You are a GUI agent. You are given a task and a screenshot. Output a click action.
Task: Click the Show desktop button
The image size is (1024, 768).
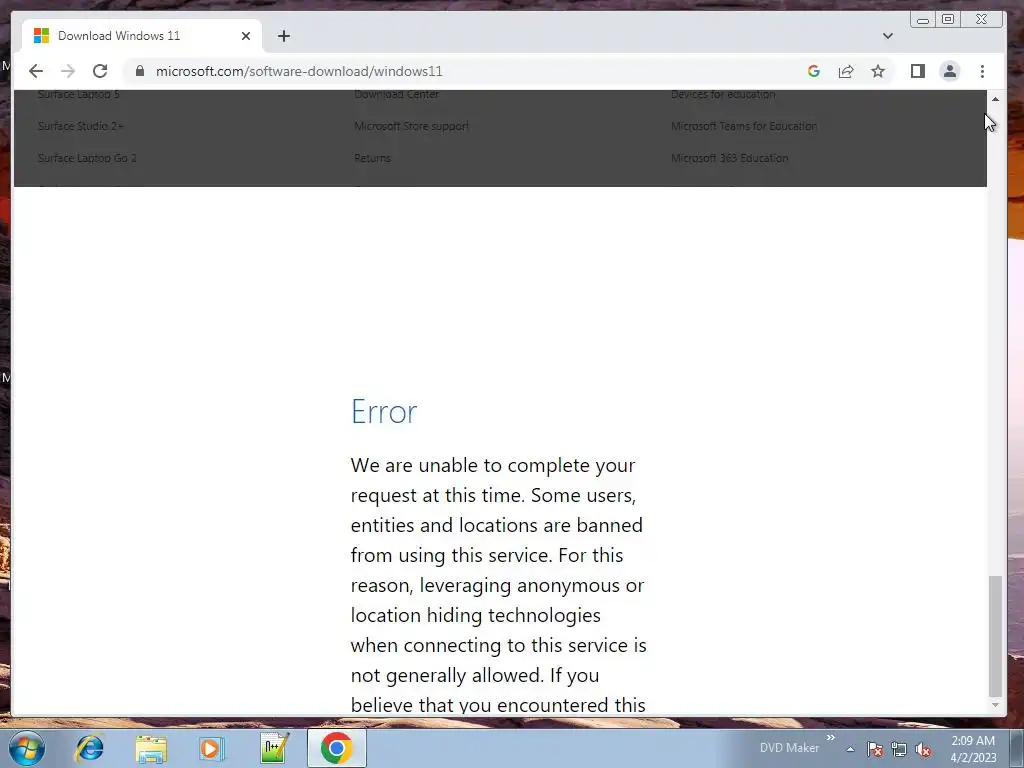[x=1017, y=748]
